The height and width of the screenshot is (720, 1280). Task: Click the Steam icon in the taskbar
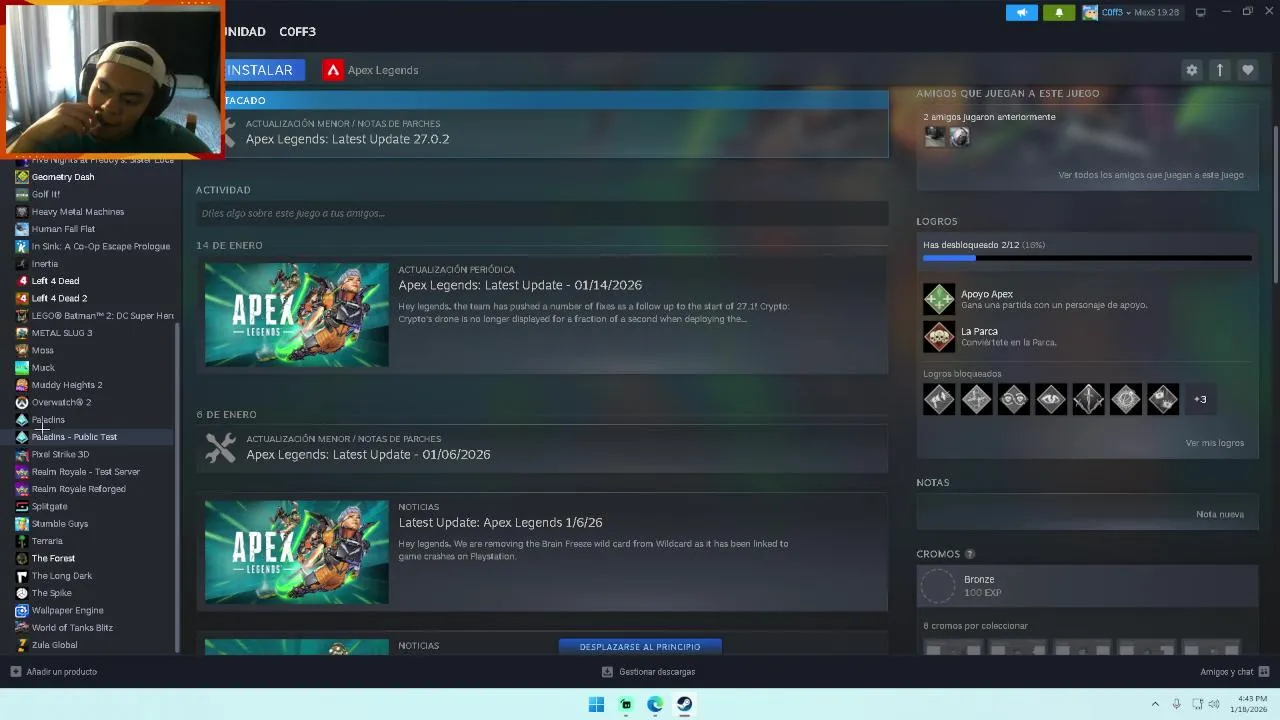coord(684,704)
